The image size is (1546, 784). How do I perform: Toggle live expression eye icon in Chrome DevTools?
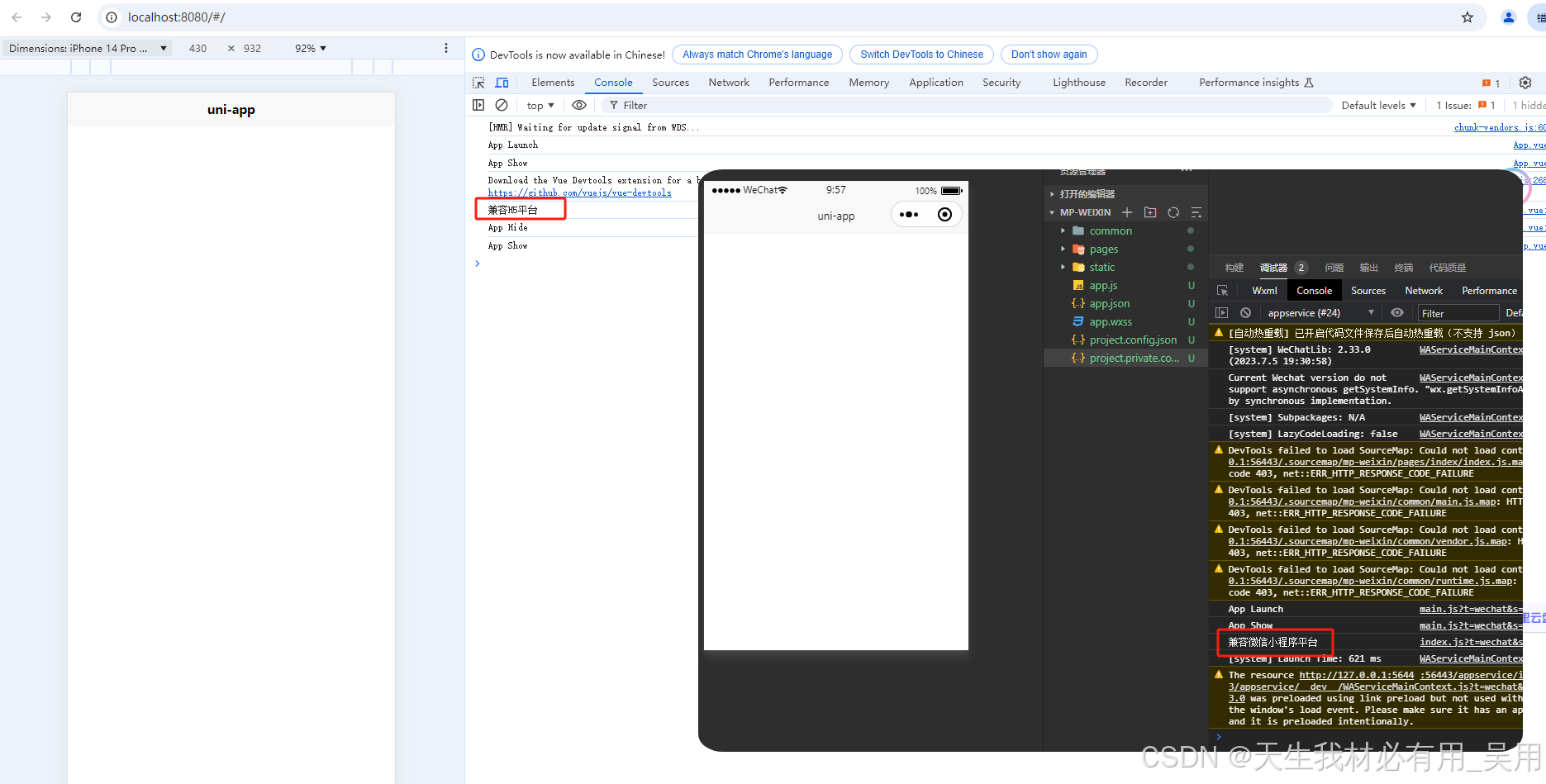coord(579,105)
